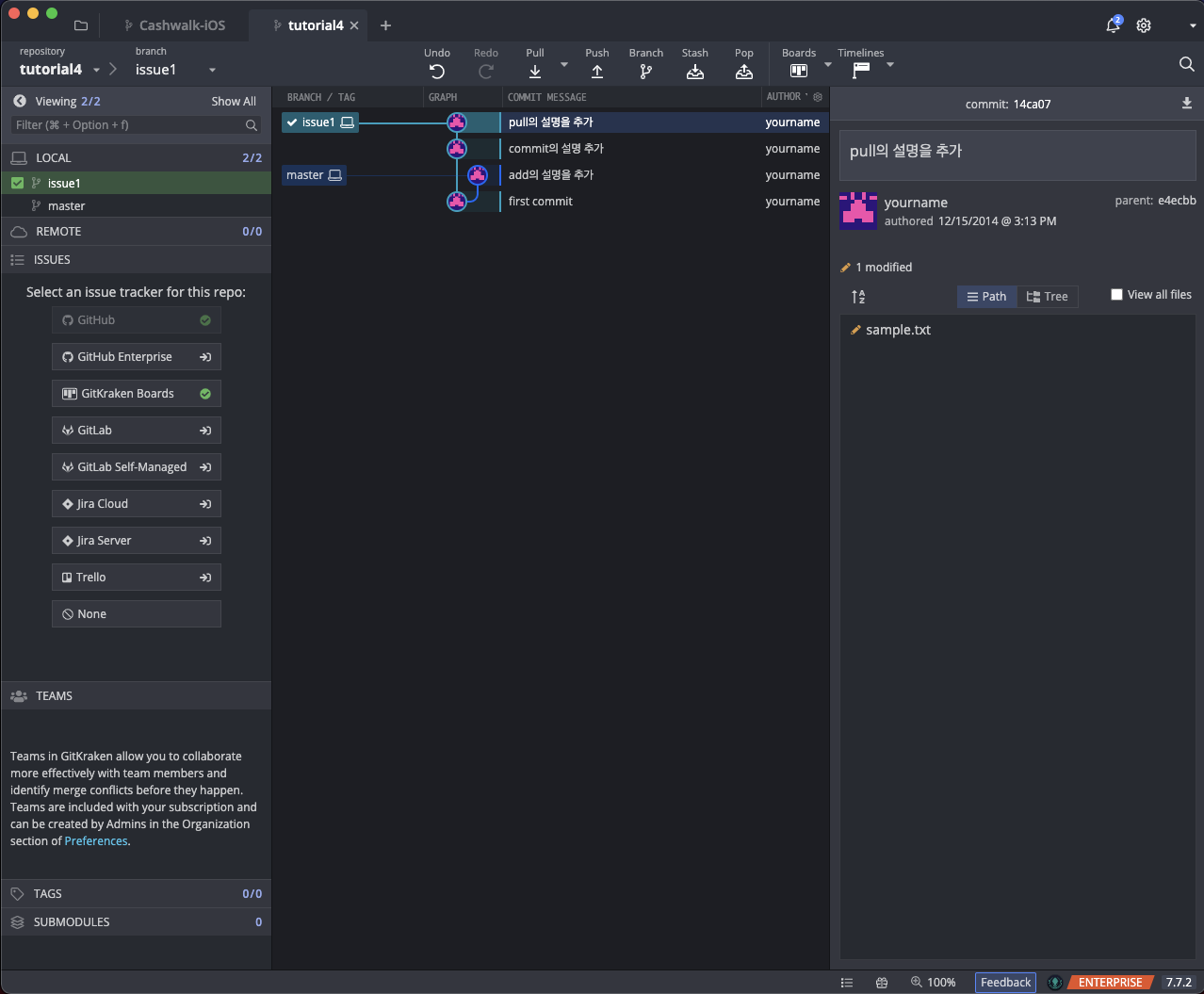
Task: Push changes with the Push icon
Action: tap(597, 72)
